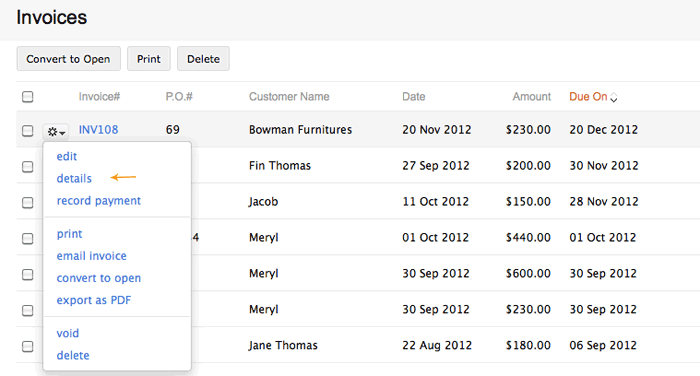Click the Delete toolbar button
Viewport: 700px width, 376px height.
[x=203, y=58]
